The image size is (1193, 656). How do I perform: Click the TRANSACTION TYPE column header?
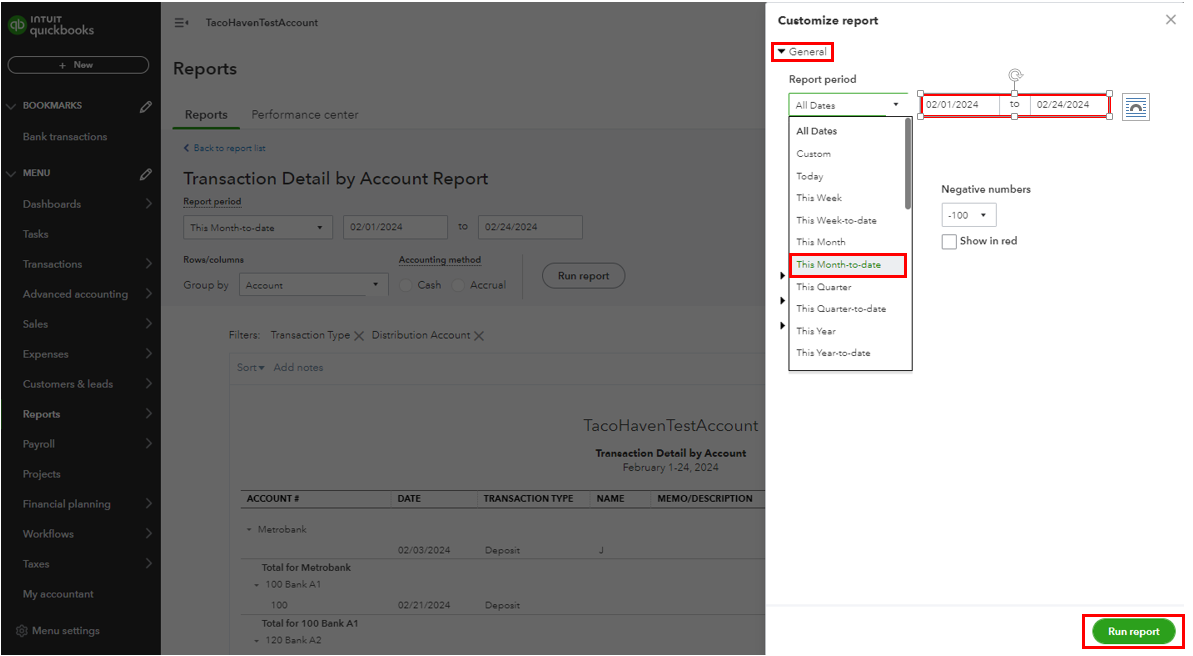[x=528, y=499]
